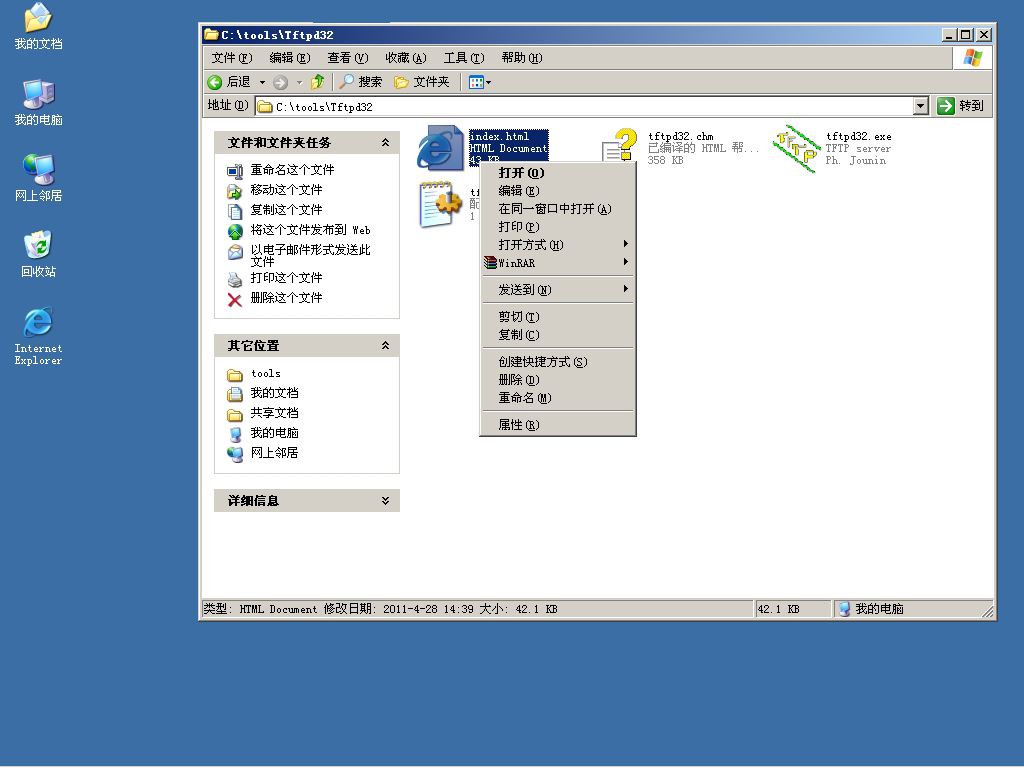The width and height of the screenshot is (1024, 768).
Task: Choose 创建快捷方式(S) in context menu
Action: point(558,362)
